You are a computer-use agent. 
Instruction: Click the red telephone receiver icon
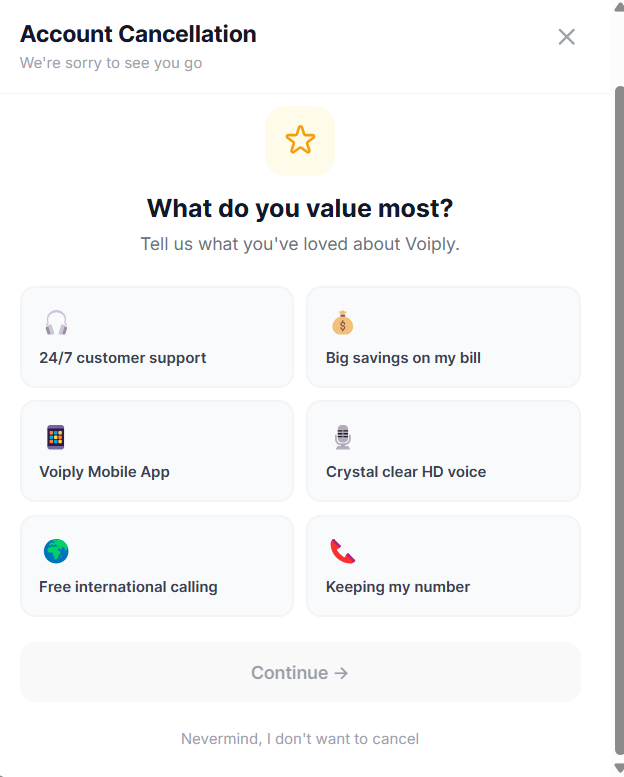tap(343, 551)
